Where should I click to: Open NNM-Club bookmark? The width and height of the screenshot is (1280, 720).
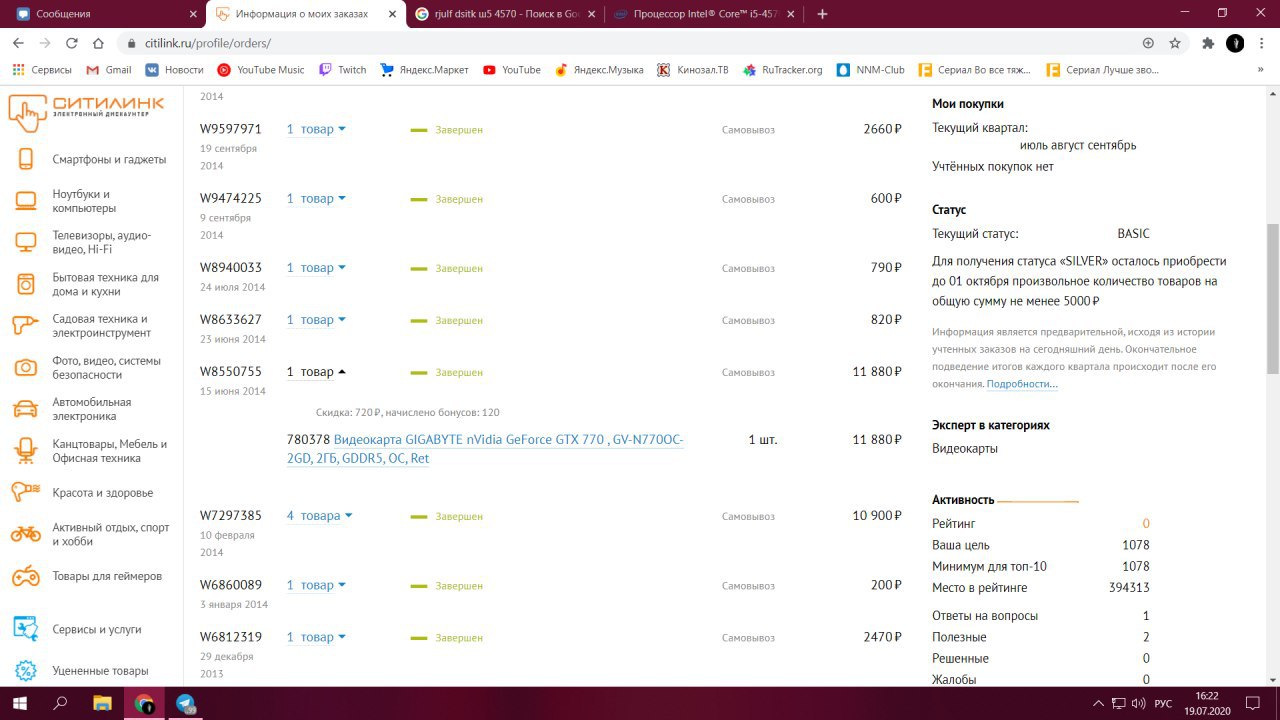tap(870, 70)
